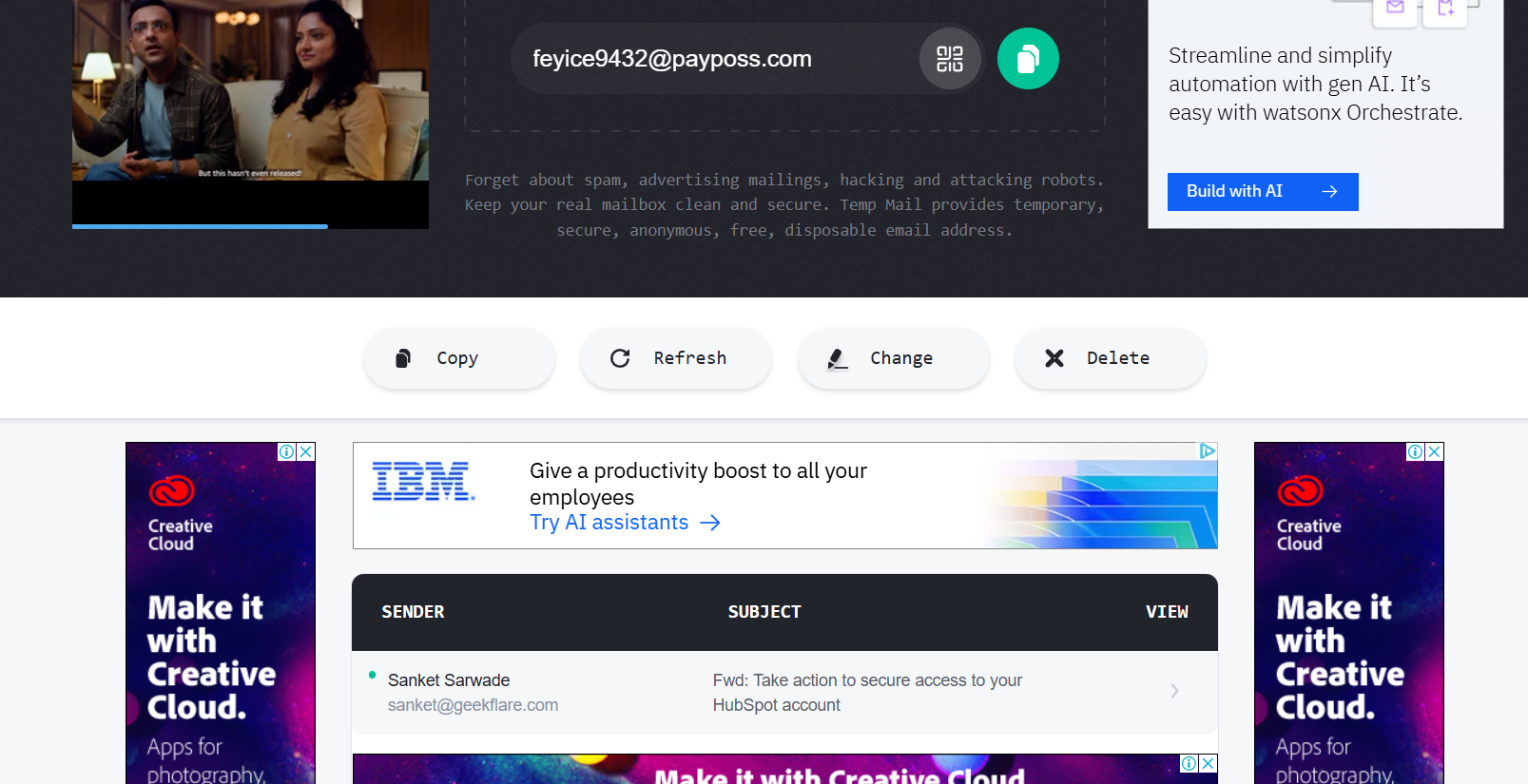
Task: Click the unread dot next to Sanket Sarwade
Action: click(x=372, y=676)
